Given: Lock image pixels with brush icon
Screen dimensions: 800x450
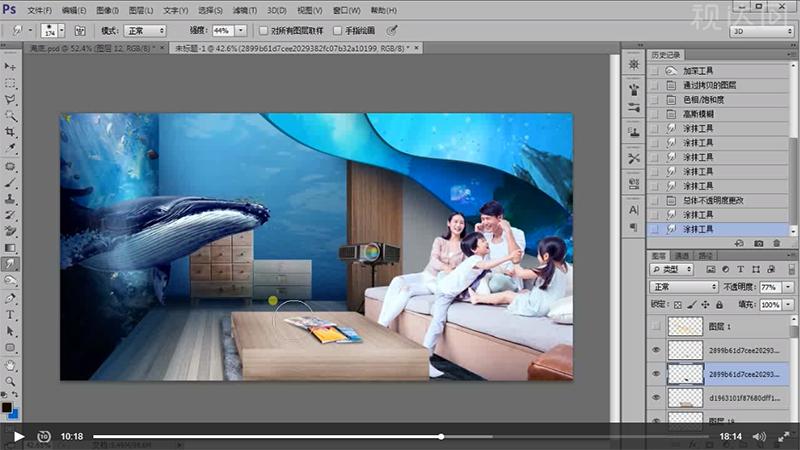Looking at the screenshot, I should click(691, 305).
